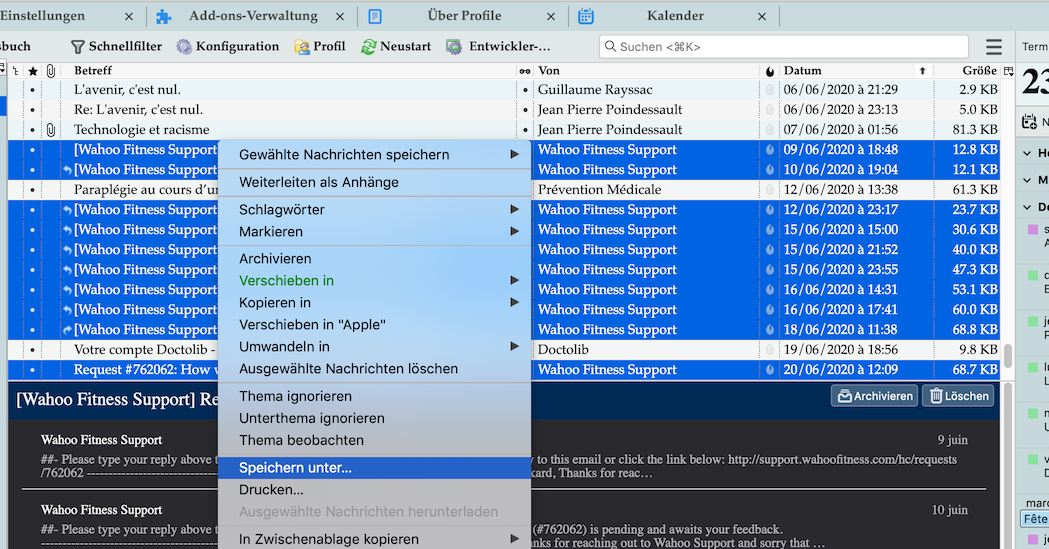The height and width of the screenshot is (549, 1049).
Task: Close the Über Profile tab
Action: point(551,17)
